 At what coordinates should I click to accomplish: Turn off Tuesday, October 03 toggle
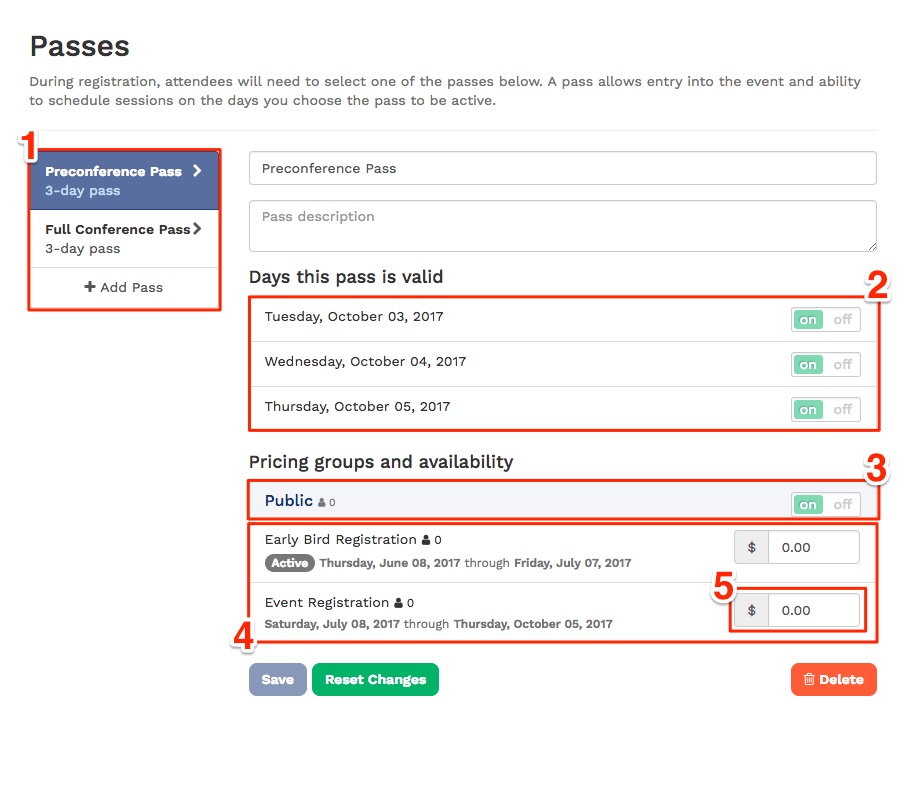click(x=841, y=318)
